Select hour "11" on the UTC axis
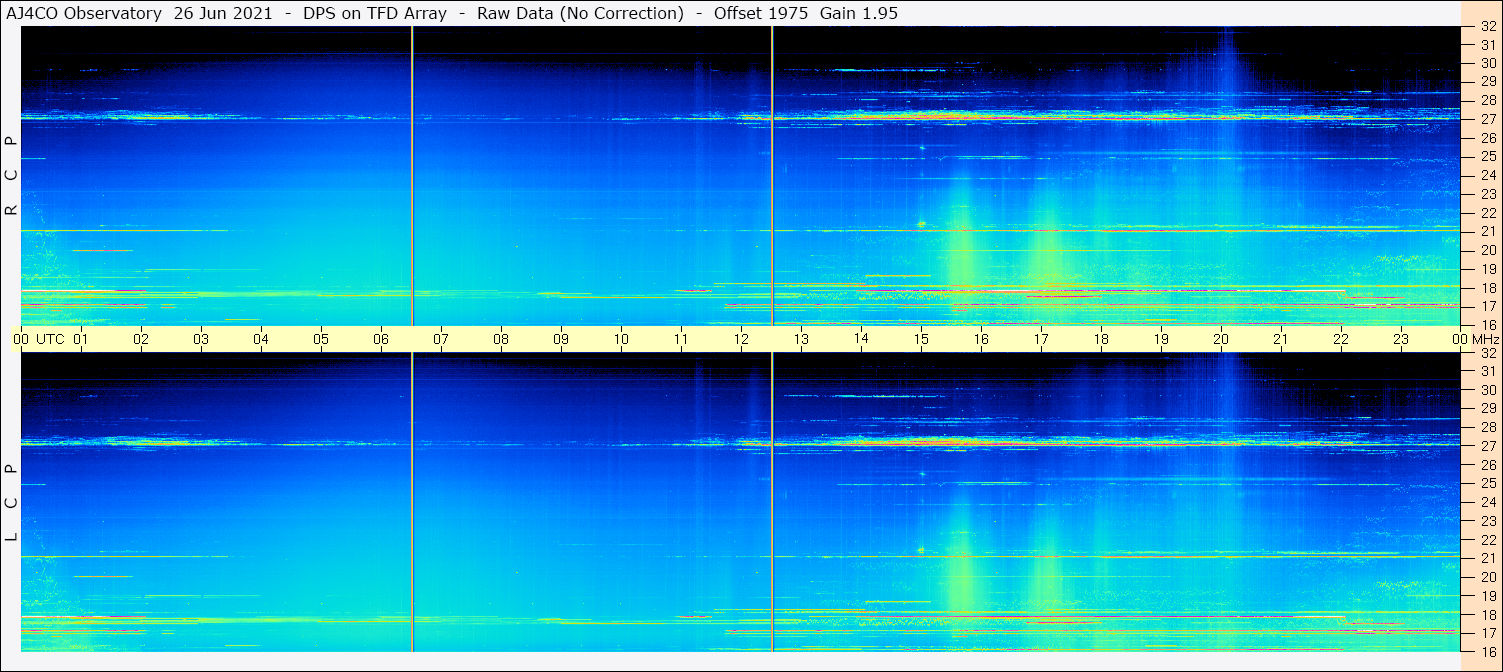 (681, 339)
